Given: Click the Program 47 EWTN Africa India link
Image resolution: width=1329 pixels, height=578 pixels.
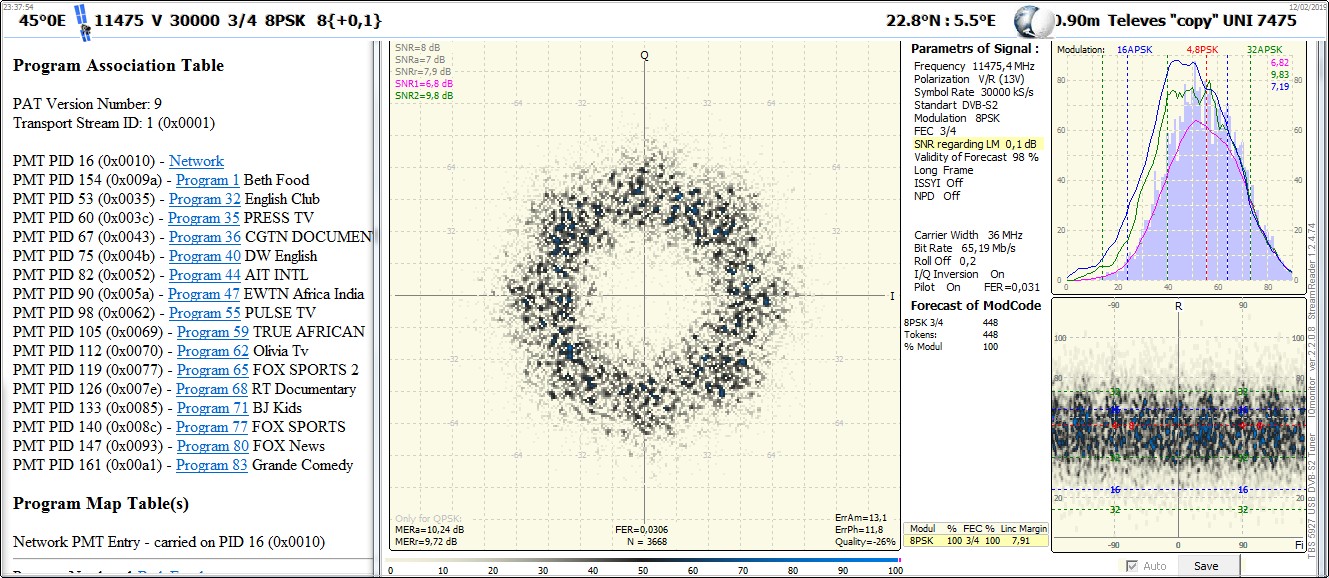Looking at the screenshot, I should pyautogui.click(x=204, y=294).
